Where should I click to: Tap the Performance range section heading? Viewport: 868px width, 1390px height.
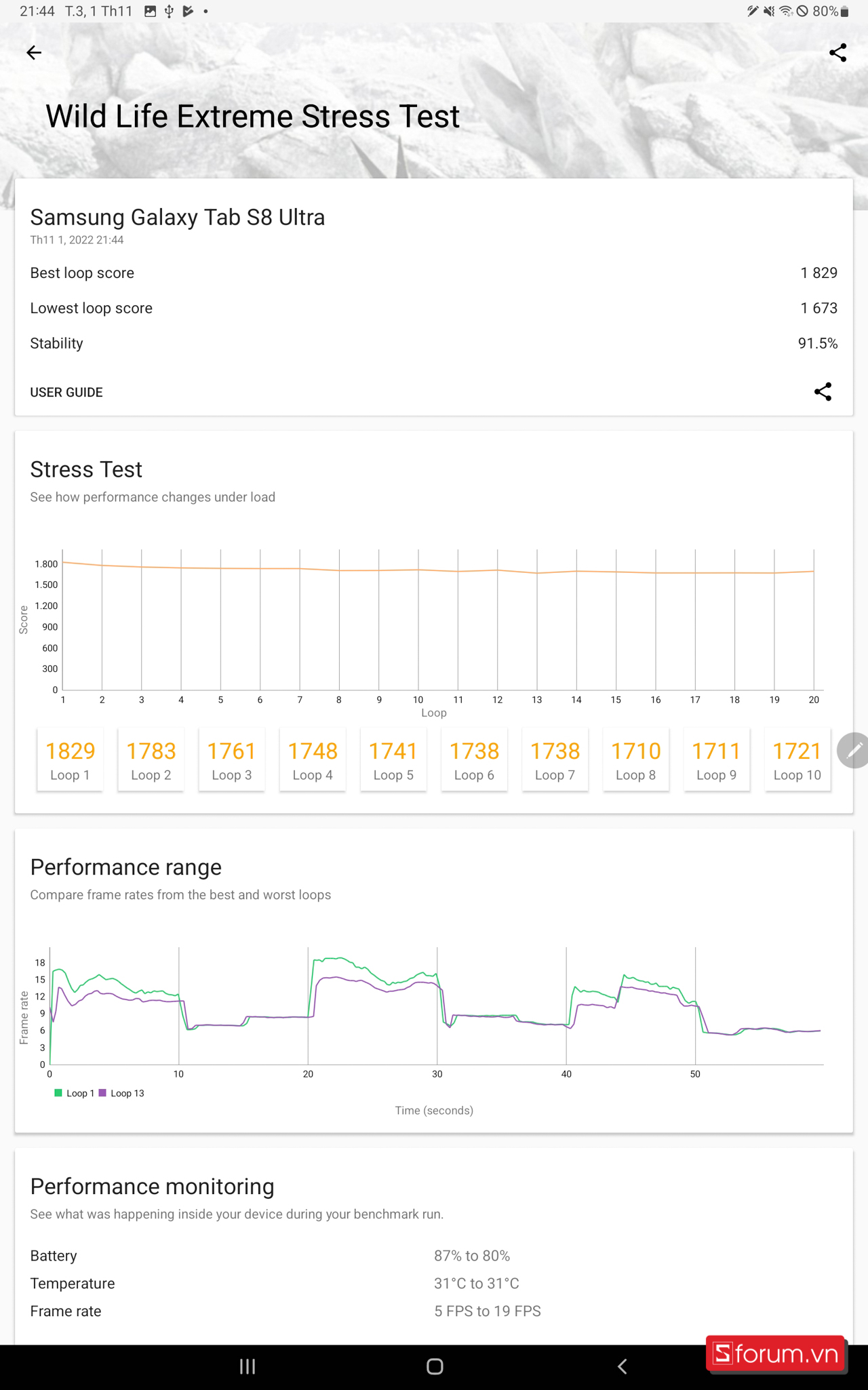(x=126, y=867)
